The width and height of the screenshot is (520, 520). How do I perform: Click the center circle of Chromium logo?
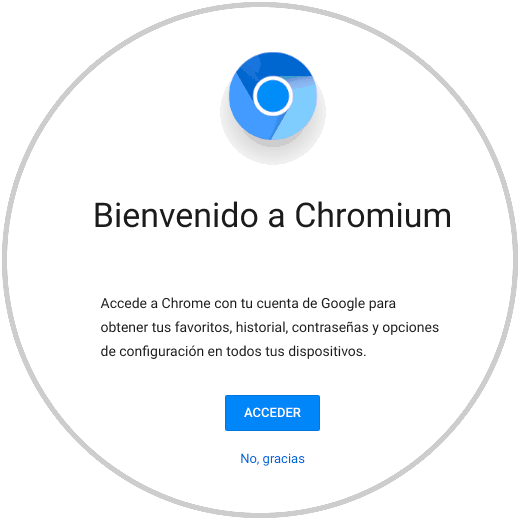pyautogui.click(x=273, y=96)
